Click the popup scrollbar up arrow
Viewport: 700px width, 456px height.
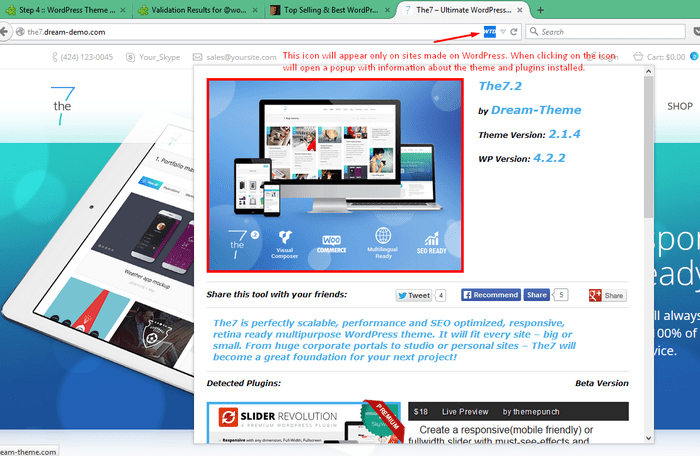tap(649, 71)
